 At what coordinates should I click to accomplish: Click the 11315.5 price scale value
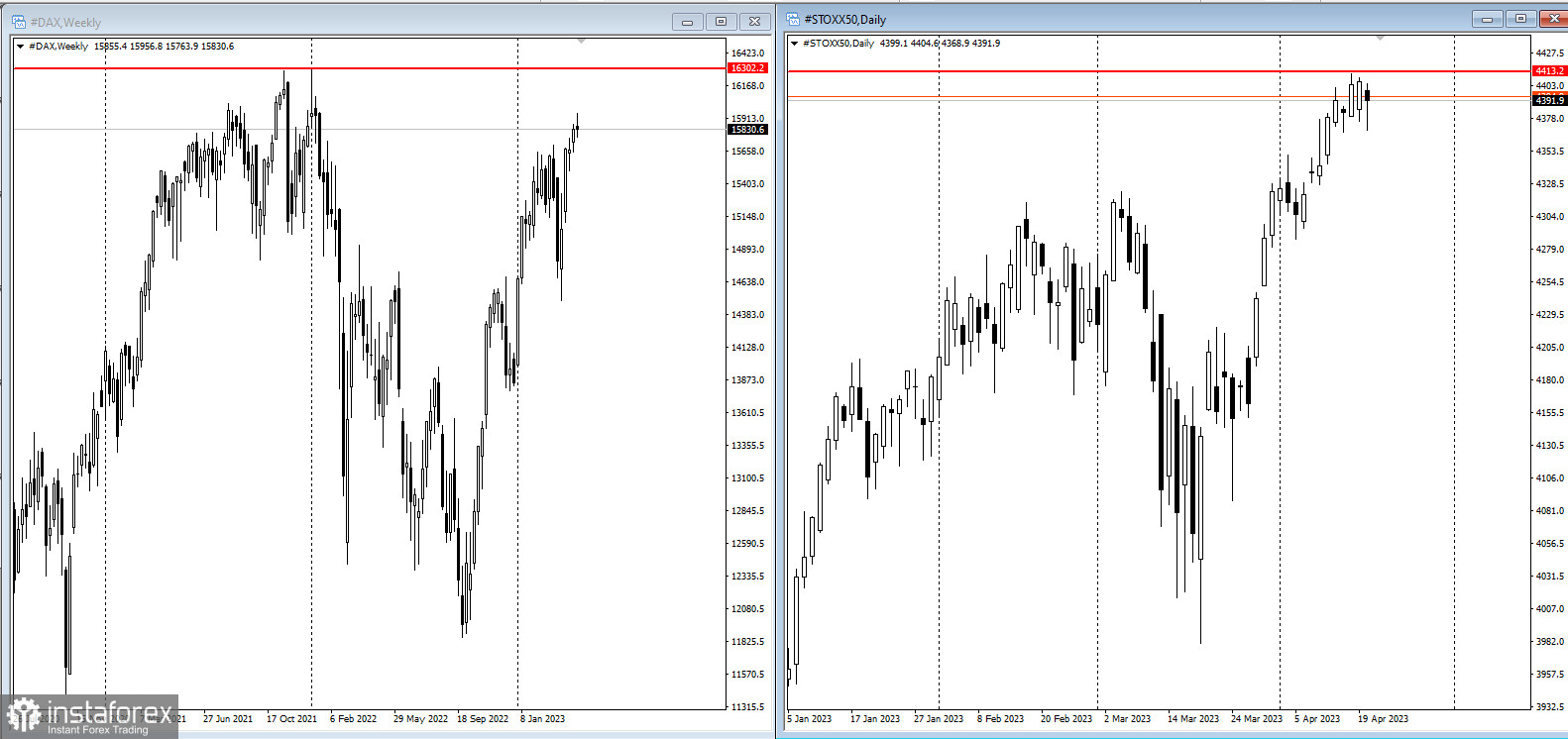(x=747, y=707)
